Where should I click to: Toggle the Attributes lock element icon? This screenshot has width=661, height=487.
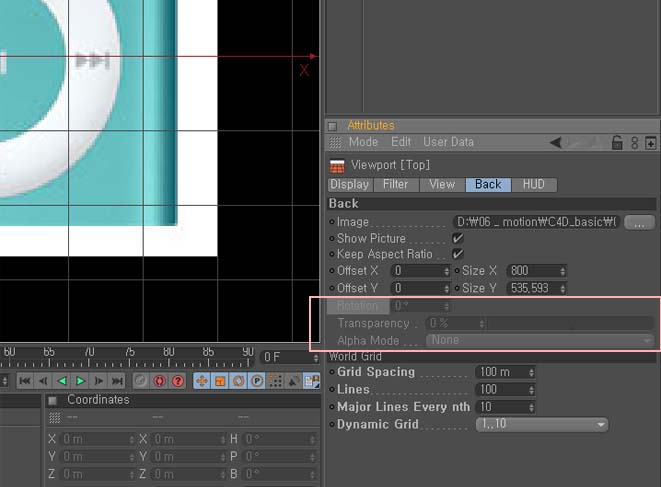pos(617,143)
